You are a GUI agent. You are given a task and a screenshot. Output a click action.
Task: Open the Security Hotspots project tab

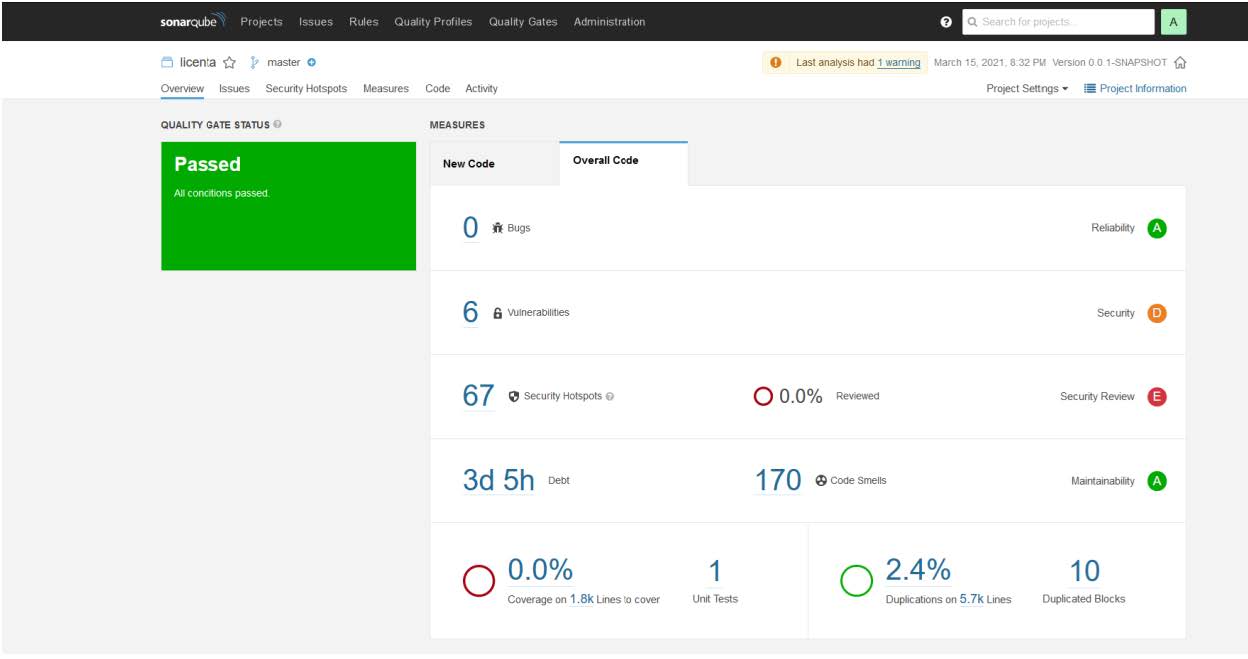pos(306,89)
